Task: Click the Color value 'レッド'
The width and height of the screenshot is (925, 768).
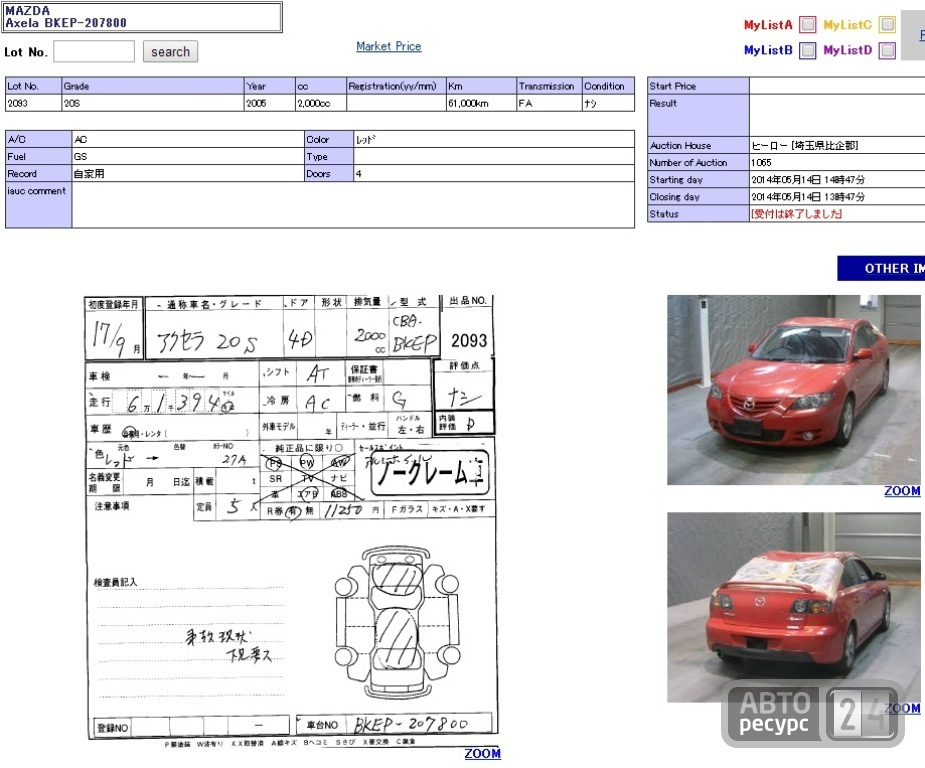Action: [366, 139]
